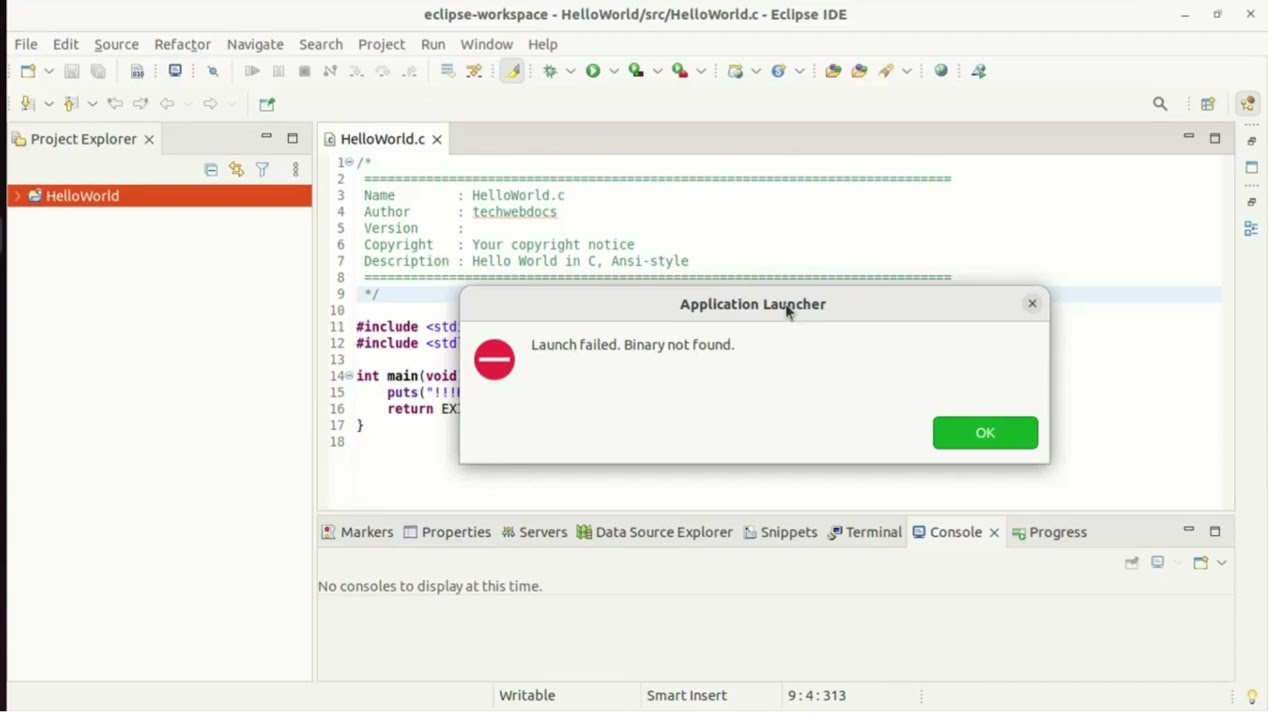The height and width of the screenshot is (720, 1280).
Task: Click the New file wizard icon
Action: click(28, 71)
